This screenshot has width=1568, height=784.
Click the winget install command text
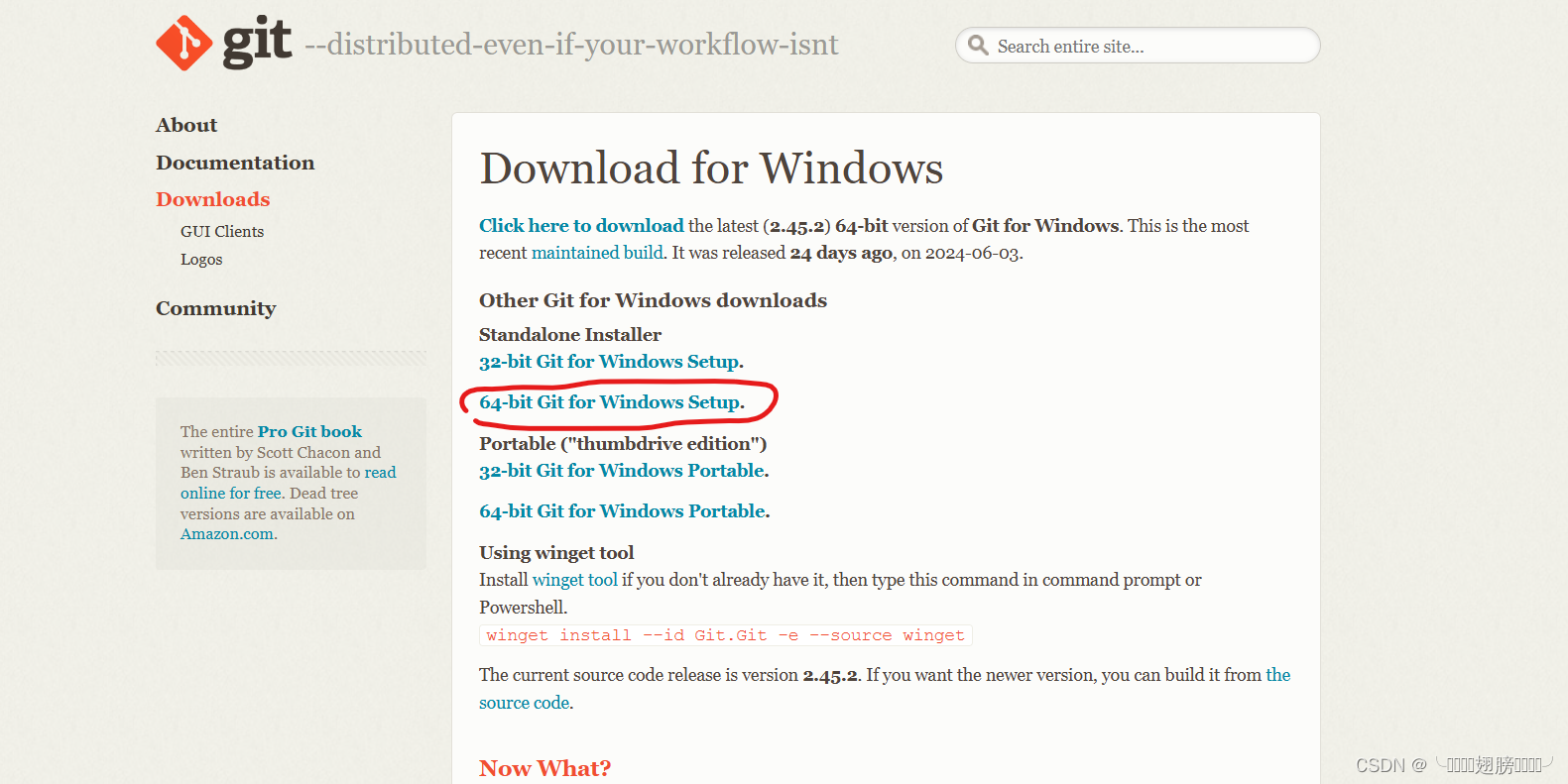725,635
